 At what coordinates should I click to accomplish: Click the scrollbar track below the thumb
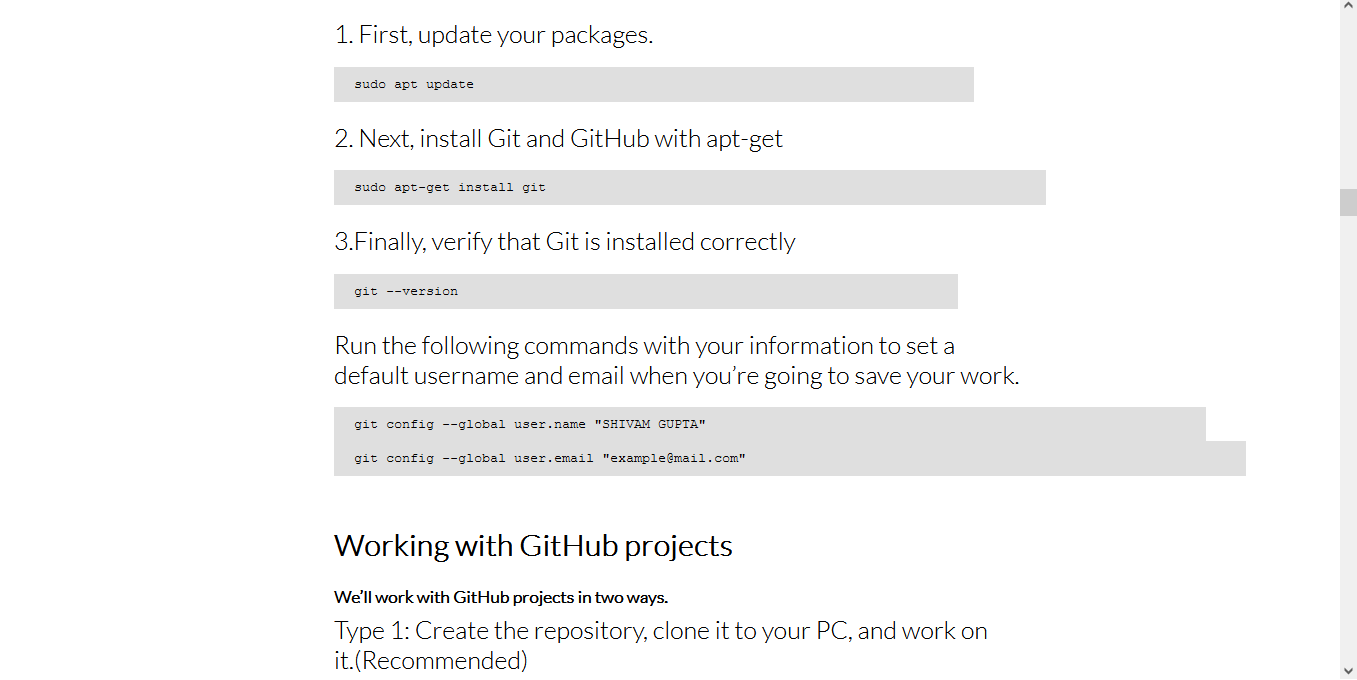coord(1348,438)
